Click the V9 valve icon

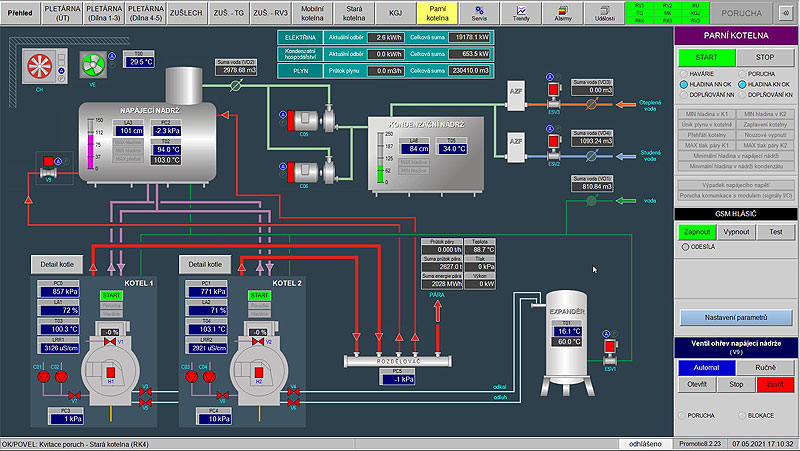click(48, 168)
